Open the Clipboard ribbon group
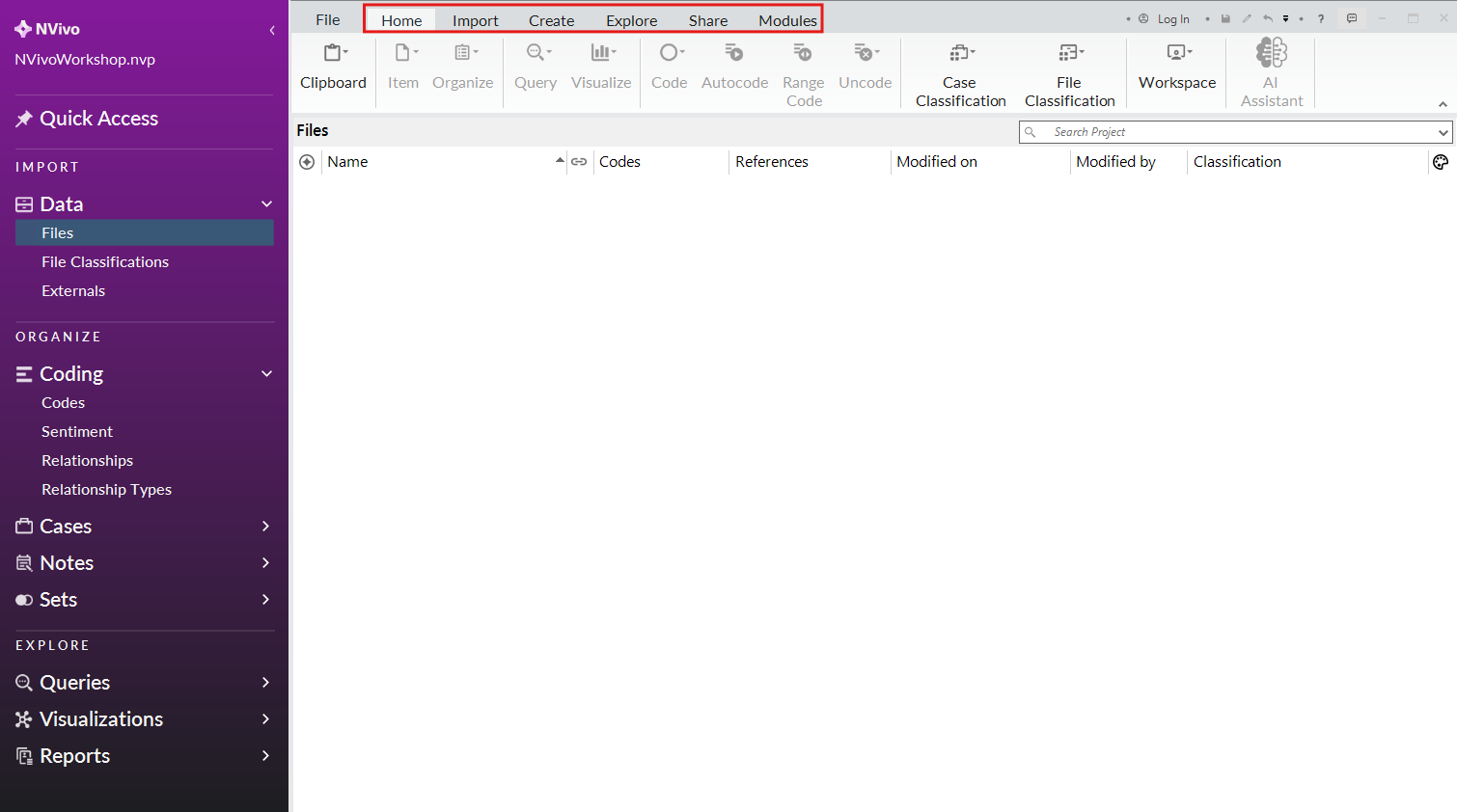 (x=333, y=67)
